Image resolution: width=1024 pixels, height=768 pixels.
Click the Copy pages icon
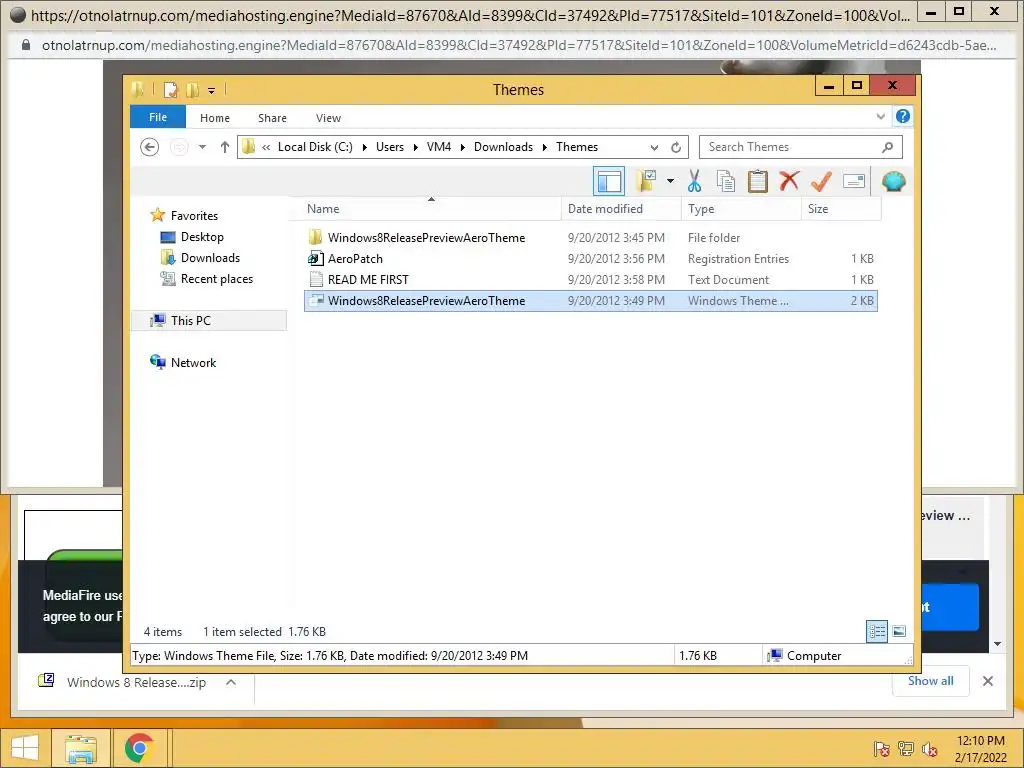(726, 181)
